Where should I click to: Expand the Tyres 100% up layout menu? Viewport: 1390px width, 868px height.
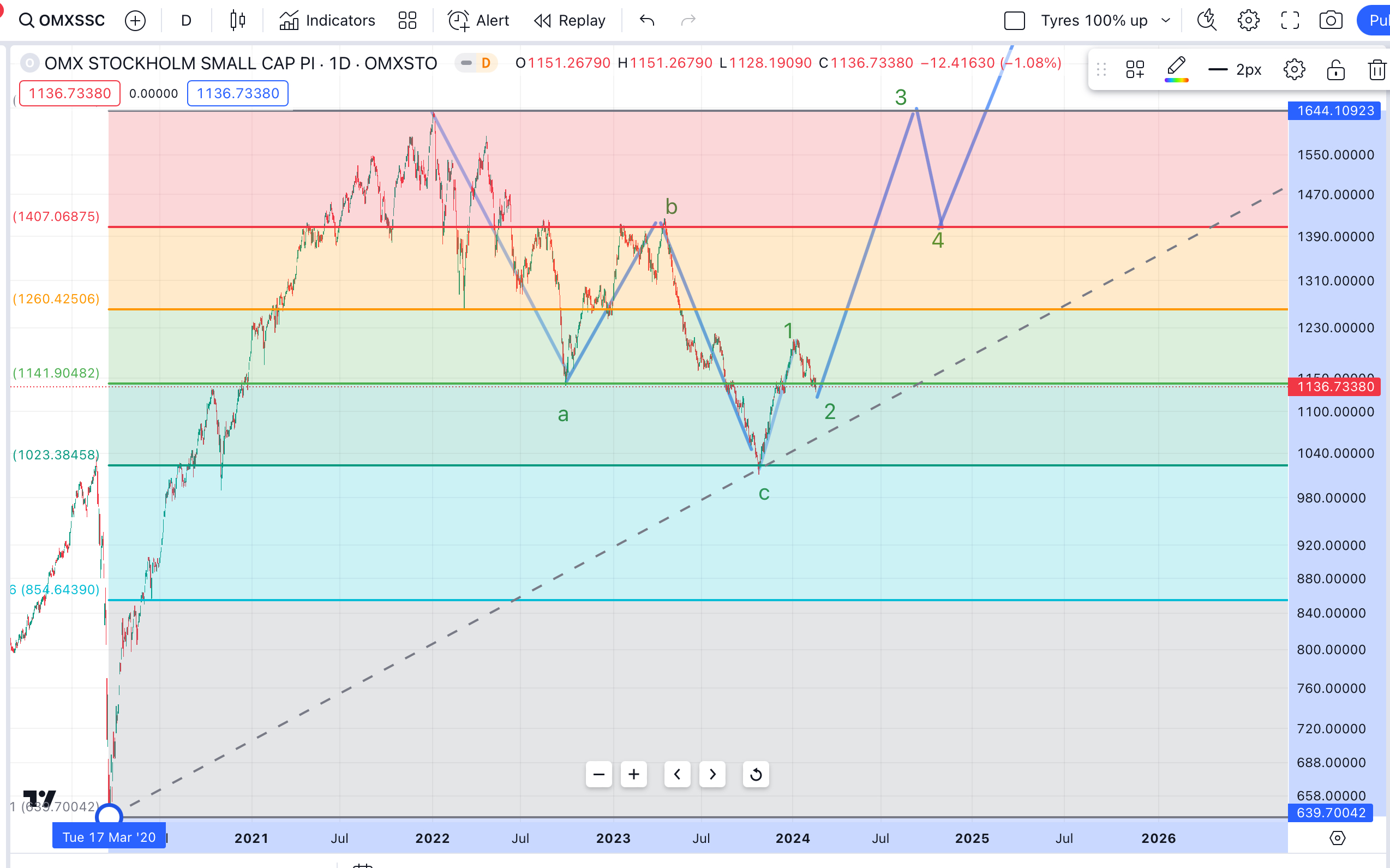[1105, 21]
